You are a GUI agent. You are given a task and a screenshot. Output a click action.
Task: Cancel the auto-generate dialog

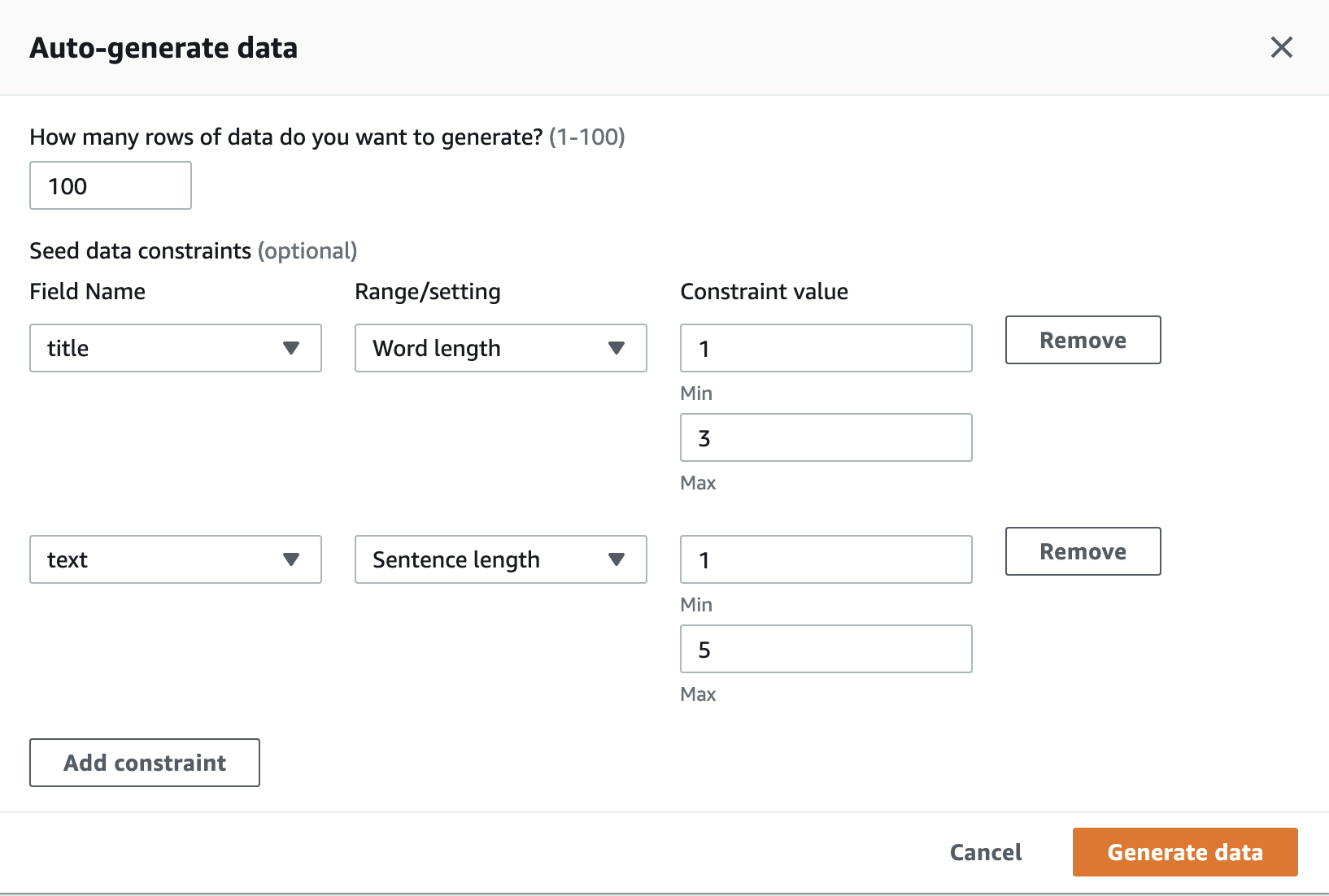[x=986, y=852]
